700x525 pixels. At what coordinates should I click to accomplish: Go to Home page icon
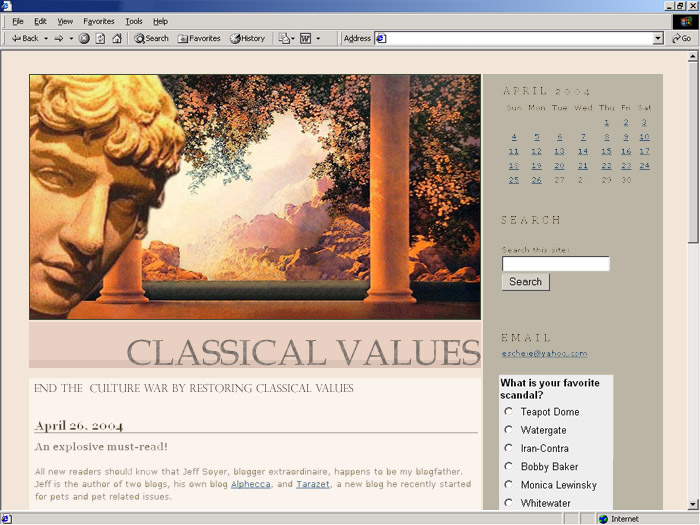coord(116,38)
